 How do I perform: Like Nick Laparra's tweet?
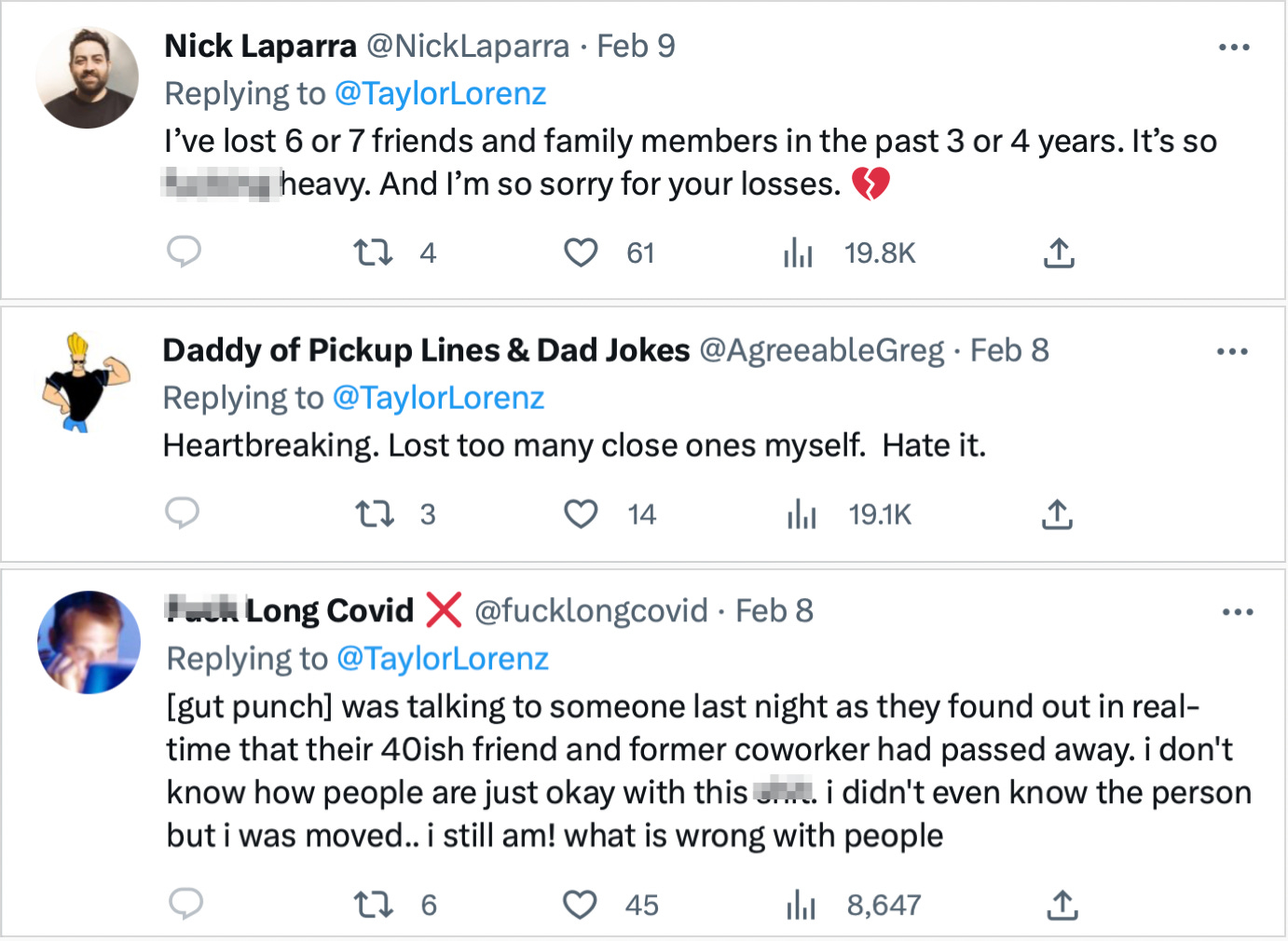point(581,252)
